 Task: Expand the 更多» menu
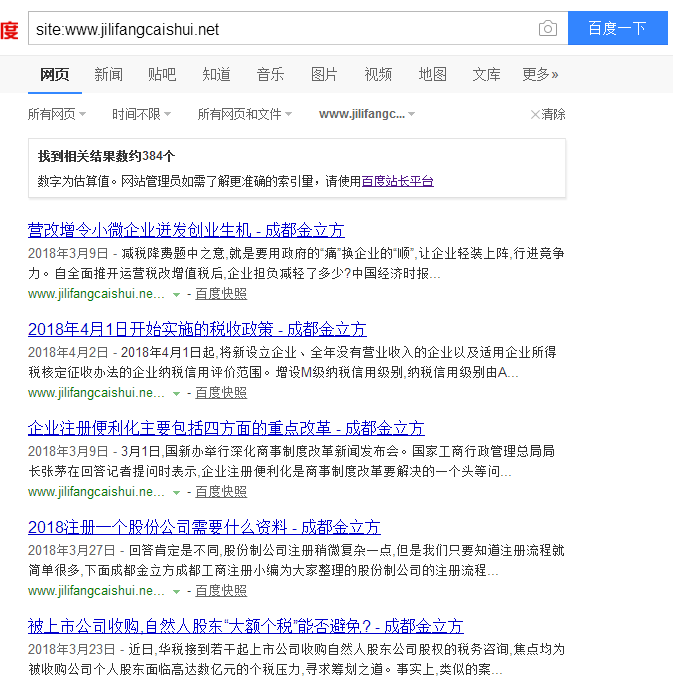click(x=540, y=74)
